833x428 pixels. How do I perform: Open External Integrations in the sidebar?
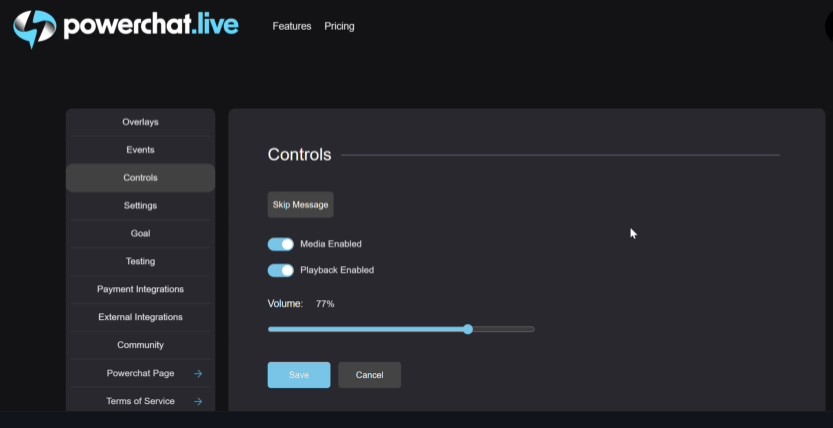click(x=140, y=317)
